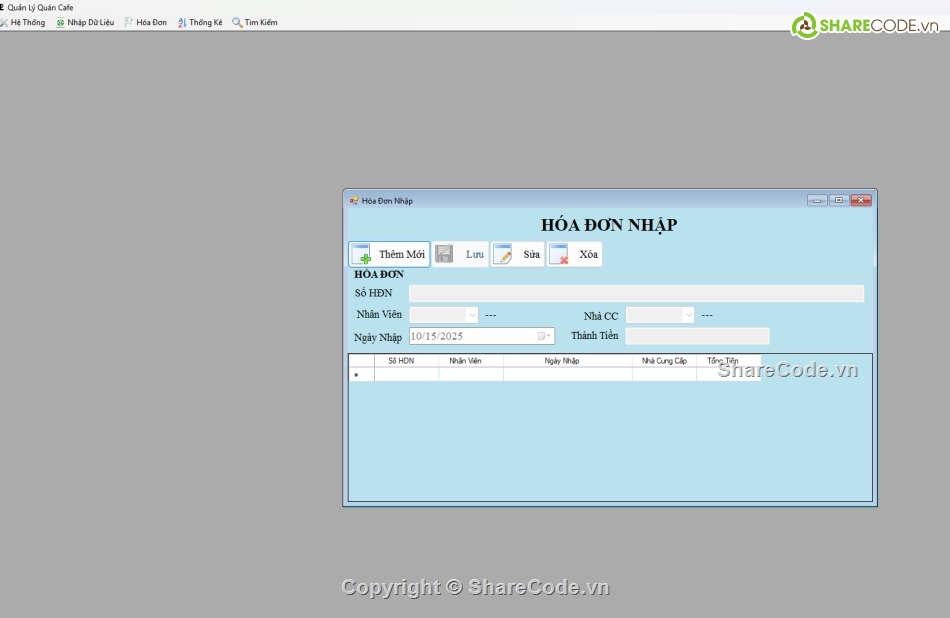The height and width of the screenshot is (618, 950).
Task: Open the Ngày Nhập date picker calendar
Action: point(545,336)
